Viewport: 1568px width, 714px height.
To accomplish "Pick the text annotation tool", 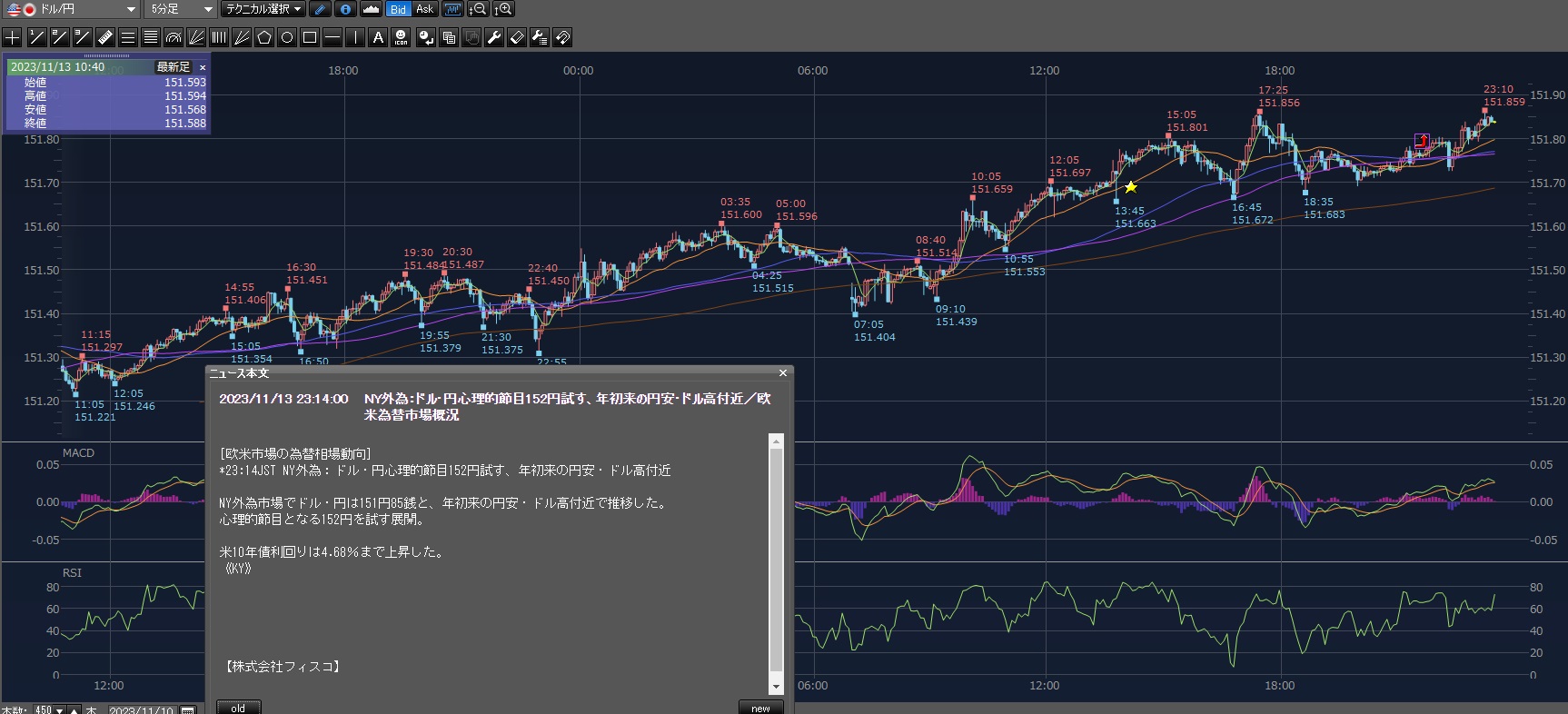I will point(378,37).
